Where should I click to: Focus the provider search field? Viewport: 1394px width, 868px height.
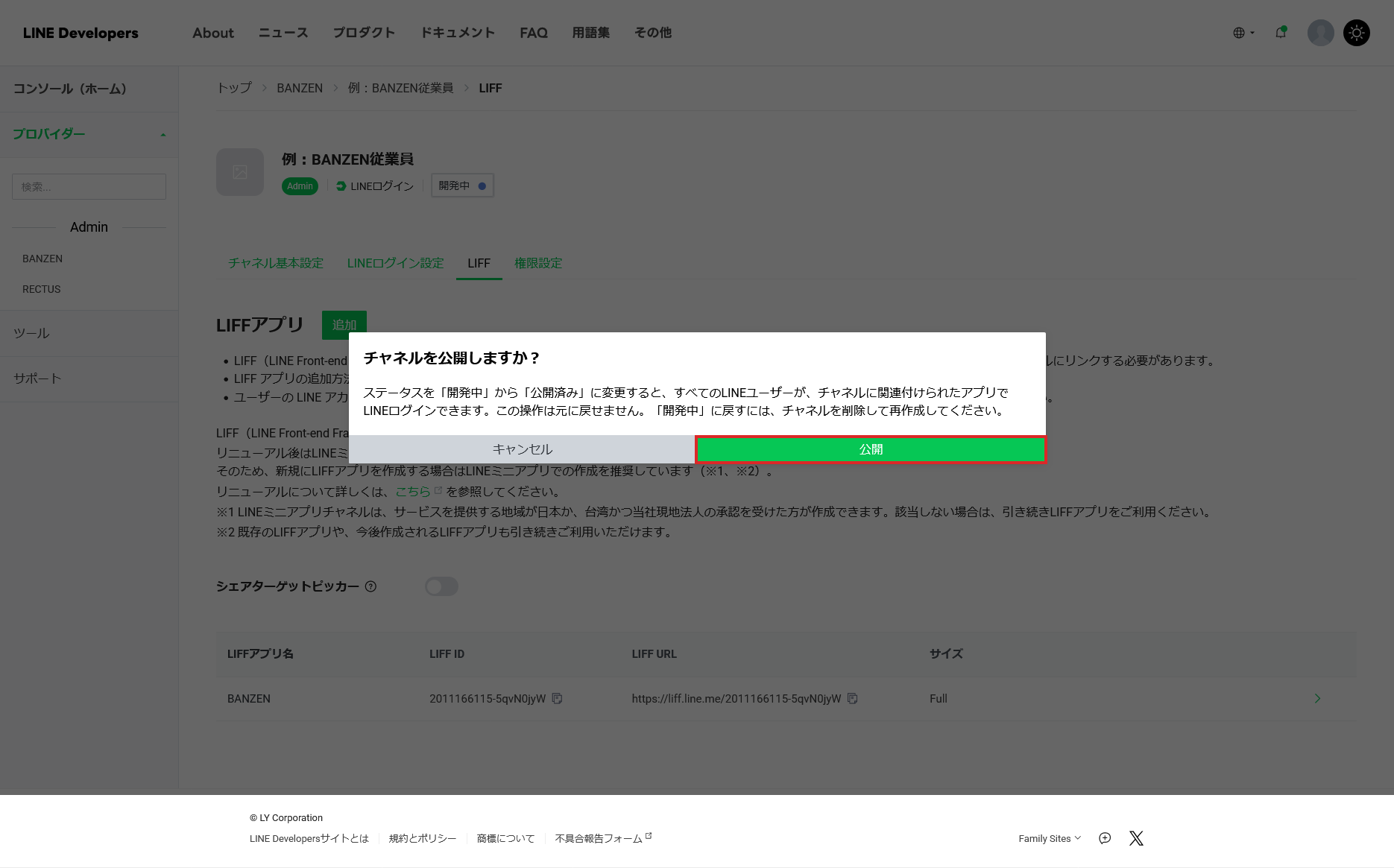coord(89,187)
